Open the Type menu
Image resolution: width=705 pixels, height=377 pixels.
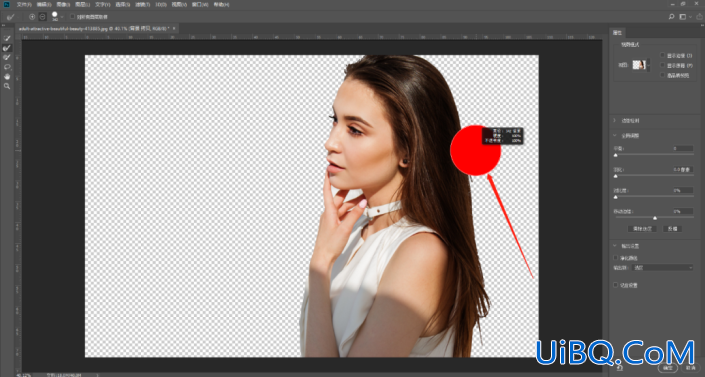[x=103, y=4]
